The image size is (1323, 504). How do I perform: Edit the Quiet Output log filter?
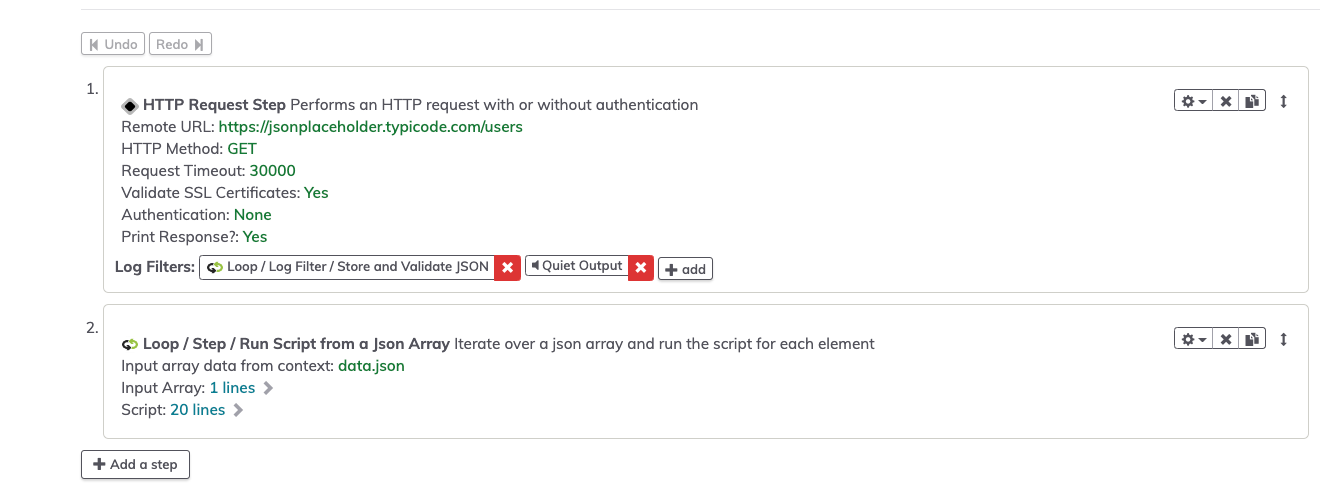[577, 266]
